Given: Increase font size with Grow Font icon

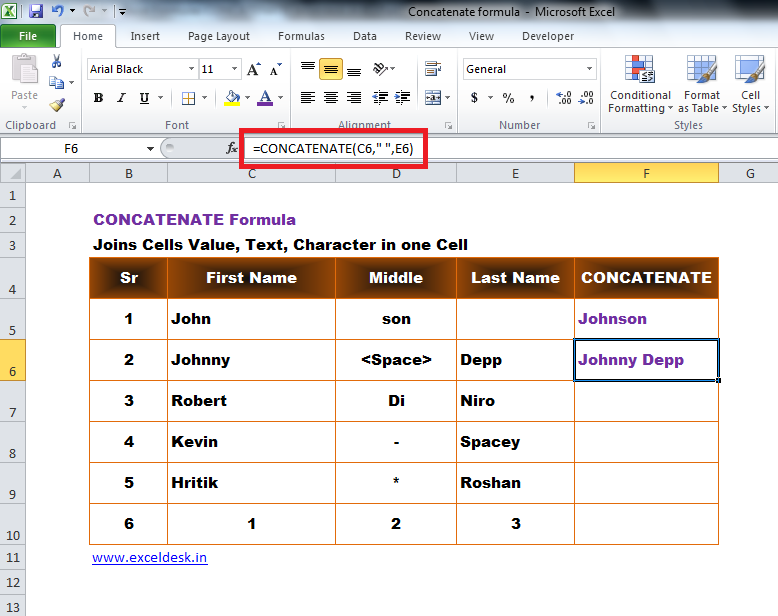Looking at the screenshot, I should tap(254, 69).
